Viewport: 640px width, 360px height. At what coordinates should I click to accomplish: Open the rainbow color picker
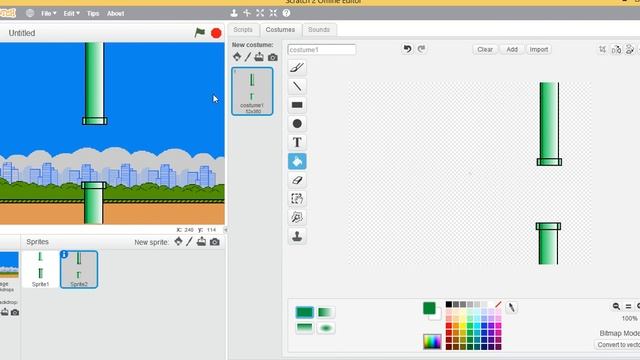point(432,341)
